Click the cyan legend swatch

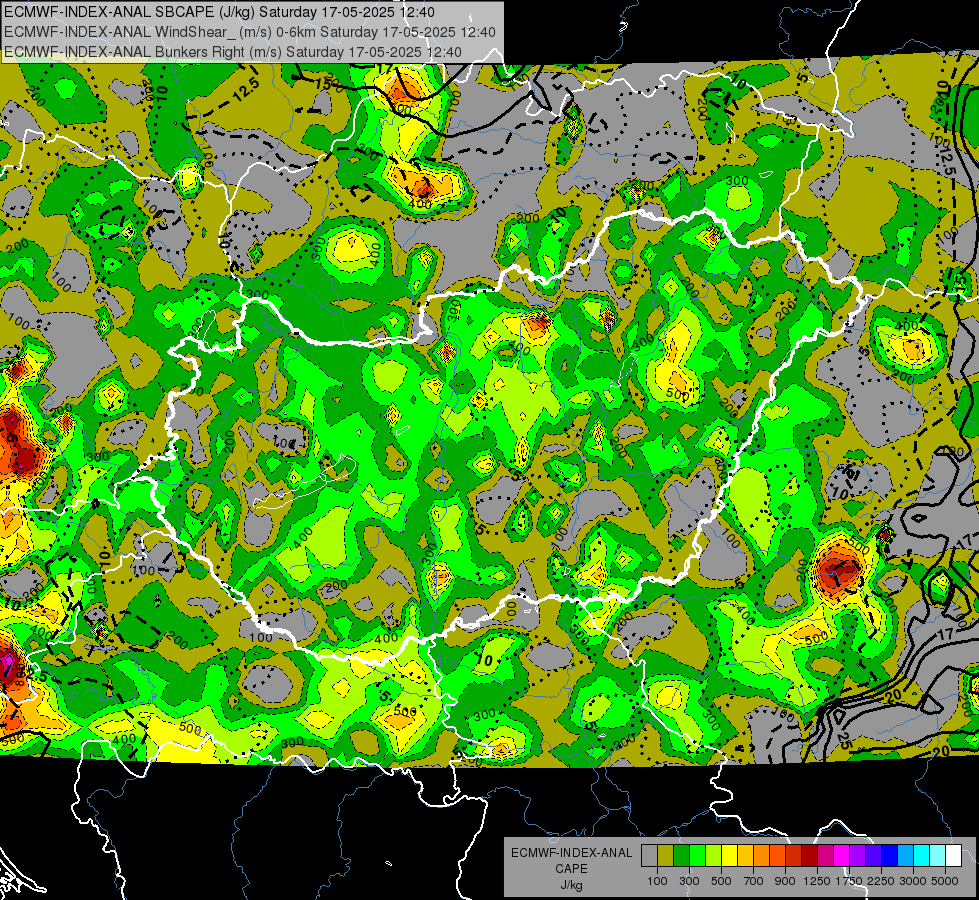click(x=922, y=856)
